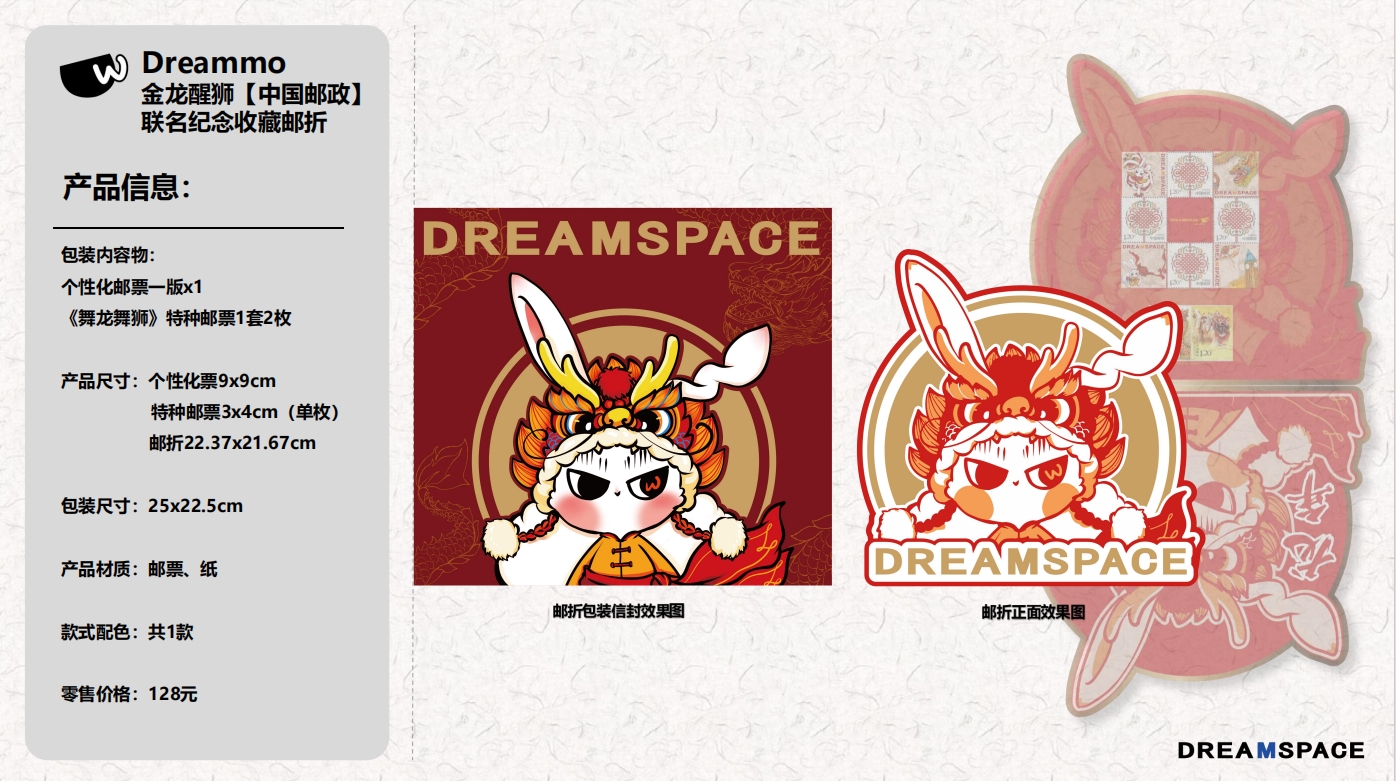Select the 邮折正面效果图 caption
The image size is (1396, 781).
1033,613
